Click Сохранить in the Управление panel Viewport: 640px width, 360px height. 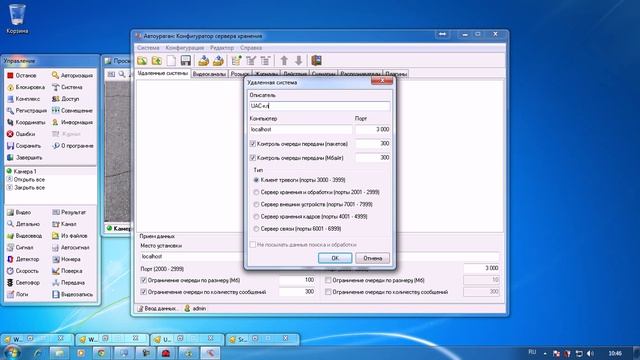(24, 146)
